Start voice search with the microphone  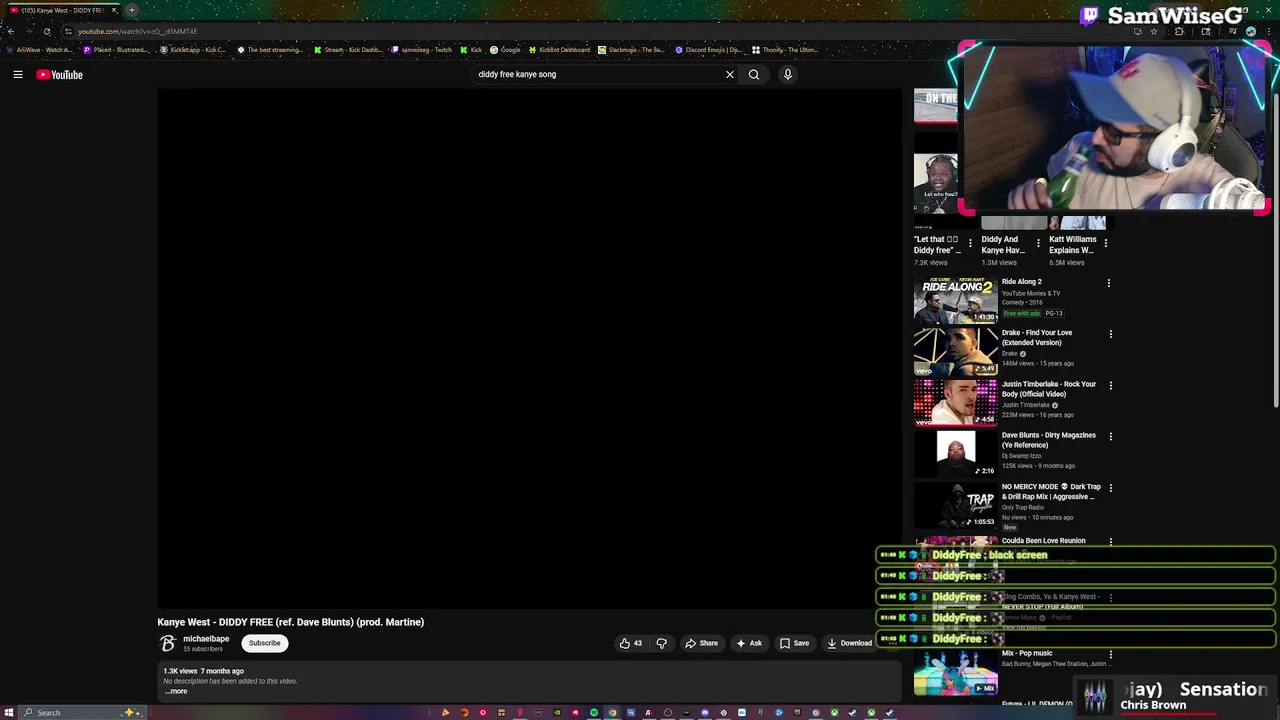[788, 74]
